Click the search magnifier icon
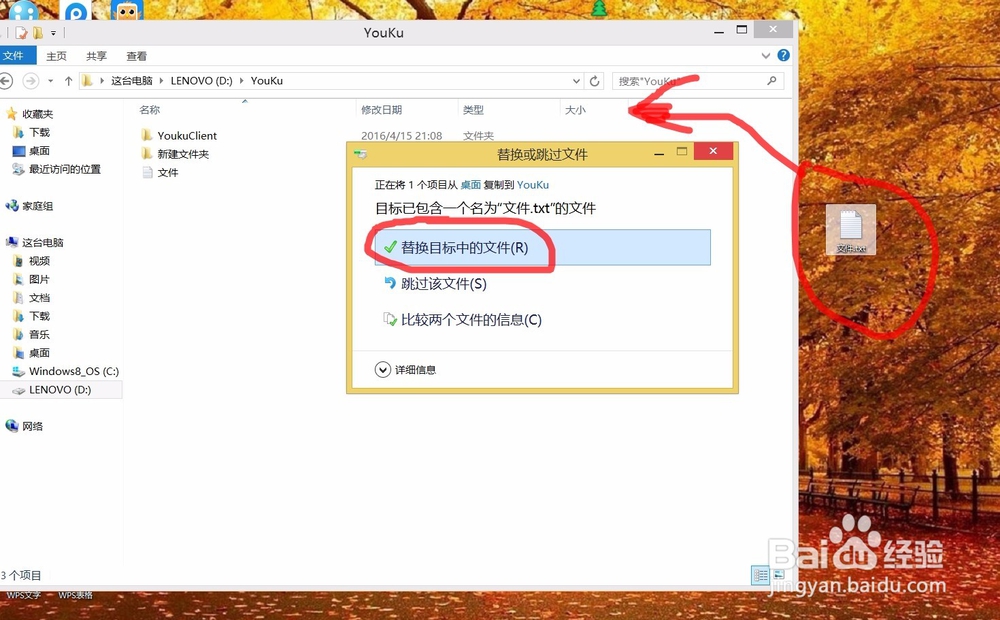This screenshot has width=1000, height=620. tap(772, 81)
